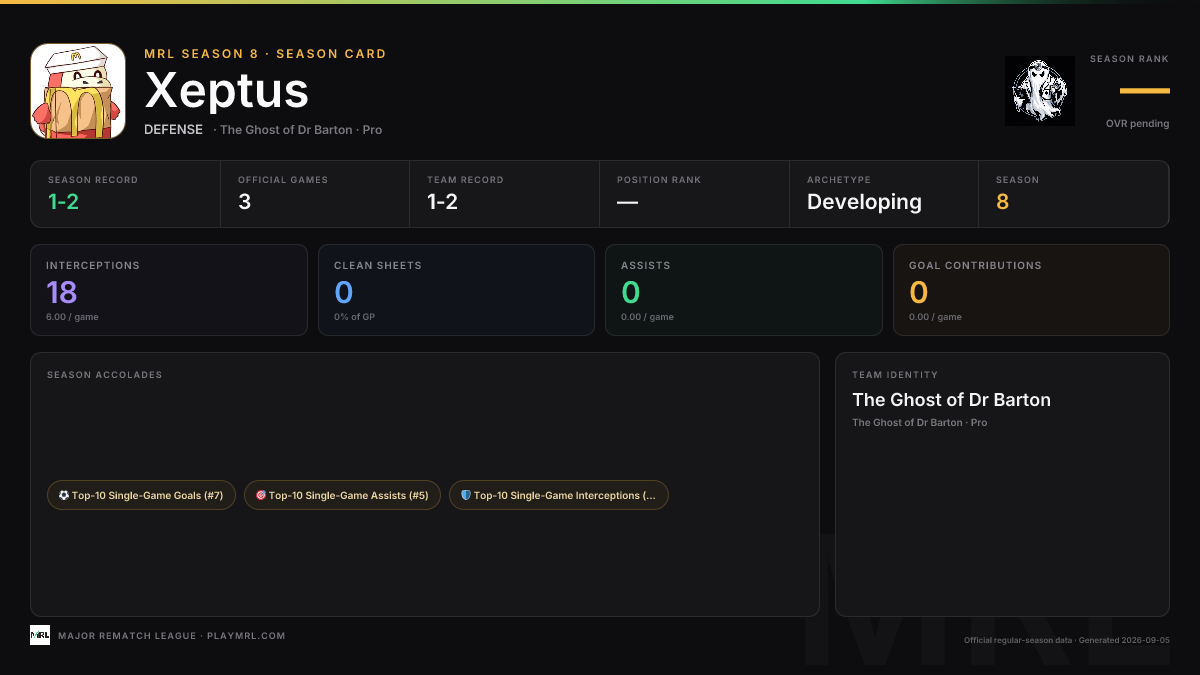Click the Team Identity heading
Screen dimensions: 1200x675
895,375
